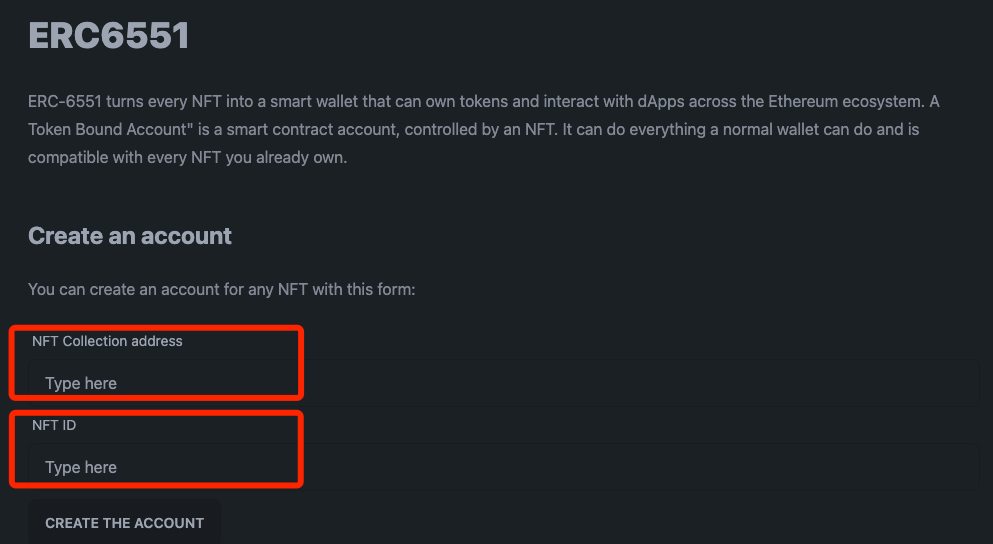Viewport: 993px width, 544px height.
Task: Click the "NFT Collection address" field label
Action: tap(107, 341)
